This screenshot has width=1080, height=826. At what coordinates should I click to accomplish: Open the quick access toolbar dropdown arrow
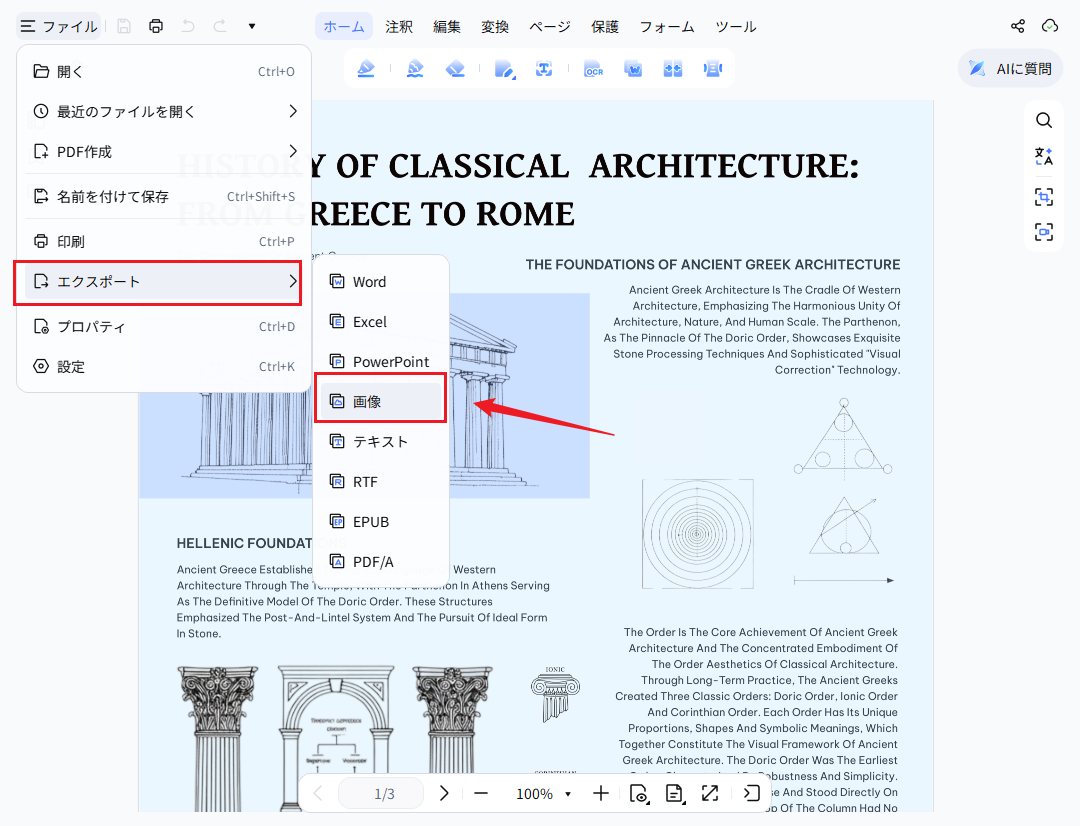[x=252, y=26]
